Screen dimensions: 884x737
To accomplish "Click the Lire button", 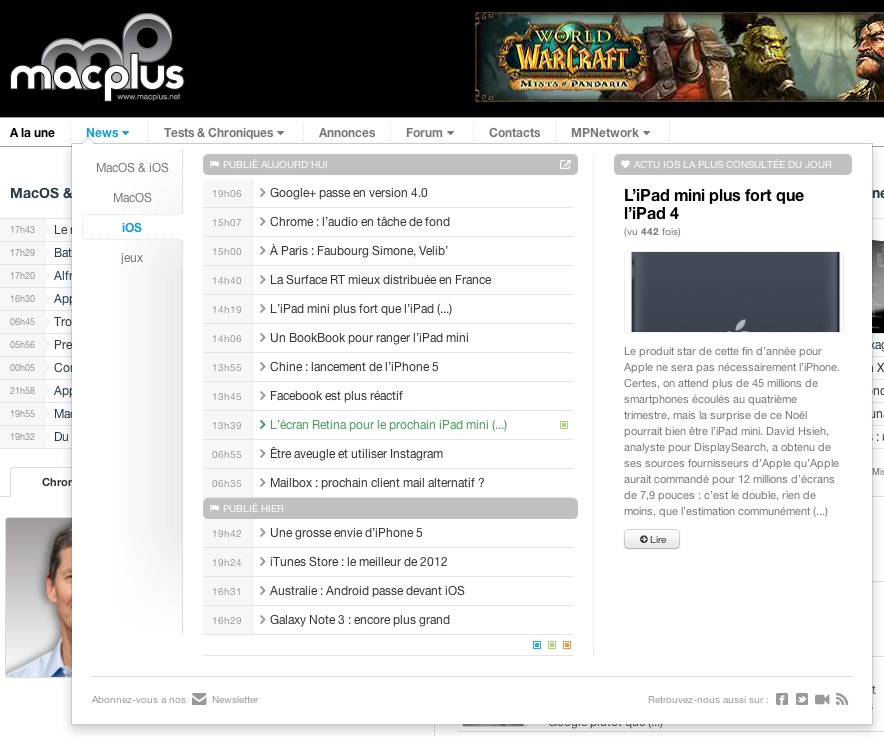I will click(x=652, y=540).
